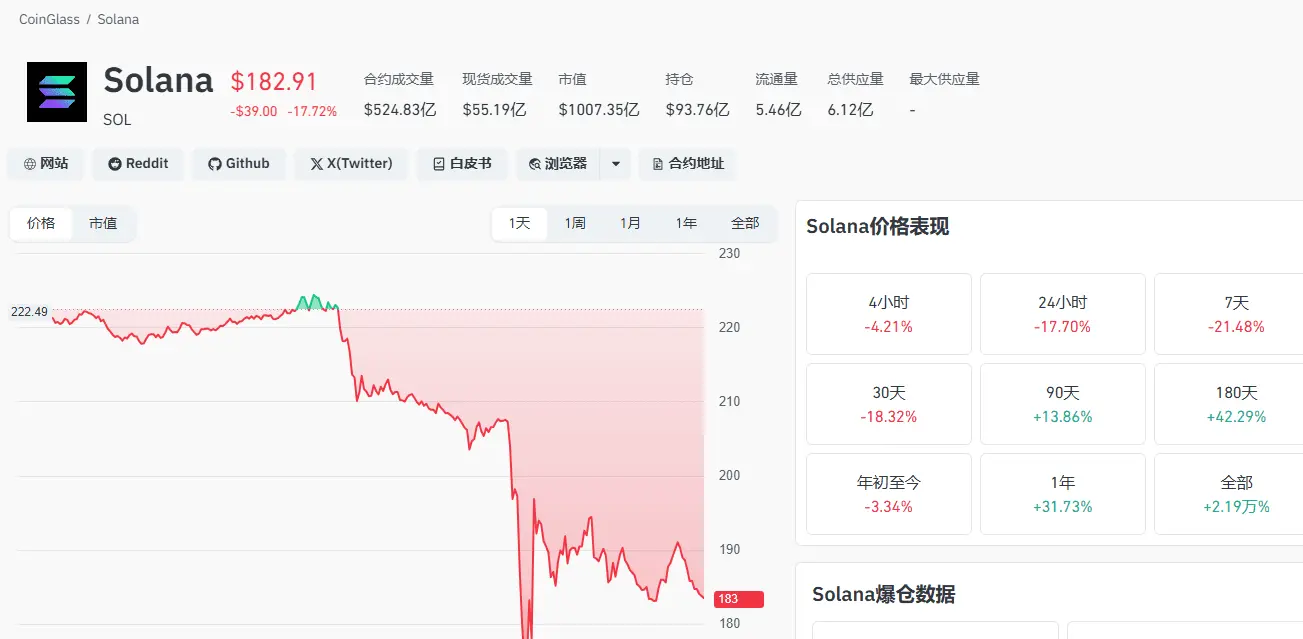Click the 最大供应量 label
The image size is (1303, 639).
click(x=944, y=79)
